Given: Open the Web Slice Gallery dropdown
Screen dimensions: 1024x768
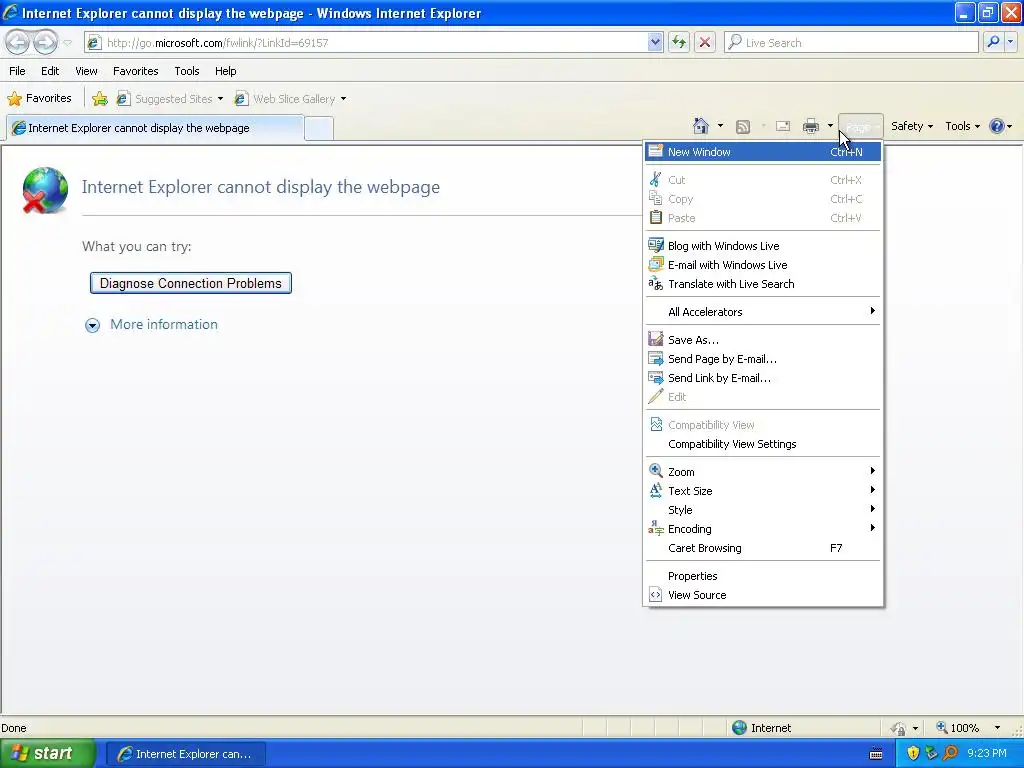Looking at the screenshot, I should click(x=344, y=99).
